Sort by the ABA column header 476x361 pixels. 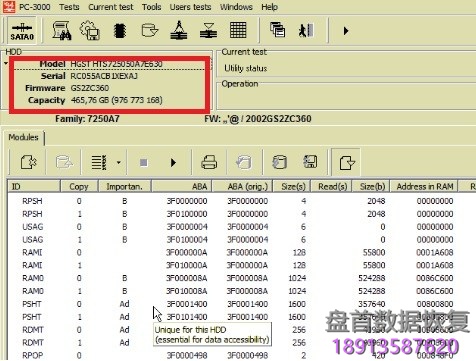click(x=182, y=186)
